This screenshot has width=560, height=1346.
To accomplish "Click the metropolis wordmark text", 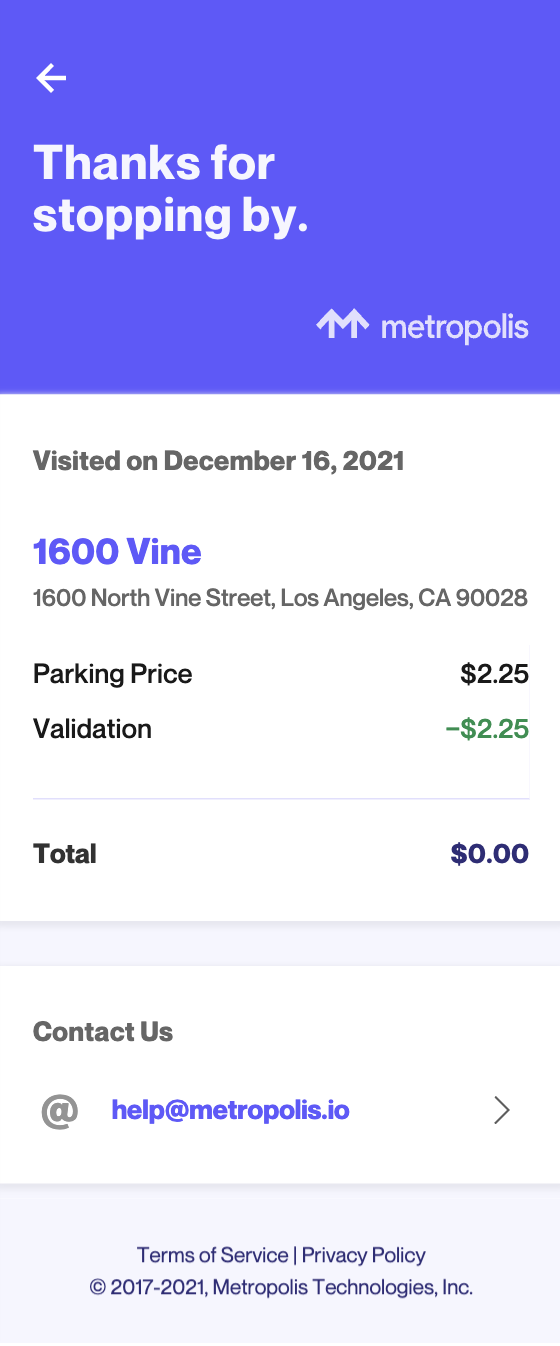I will pos(455,327).
